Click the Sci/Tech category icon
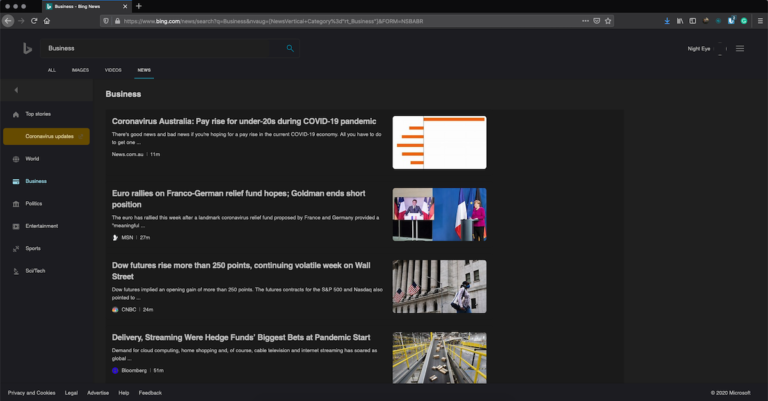Image resolution: width=768 pixels, height=401 pixels. 16,271
